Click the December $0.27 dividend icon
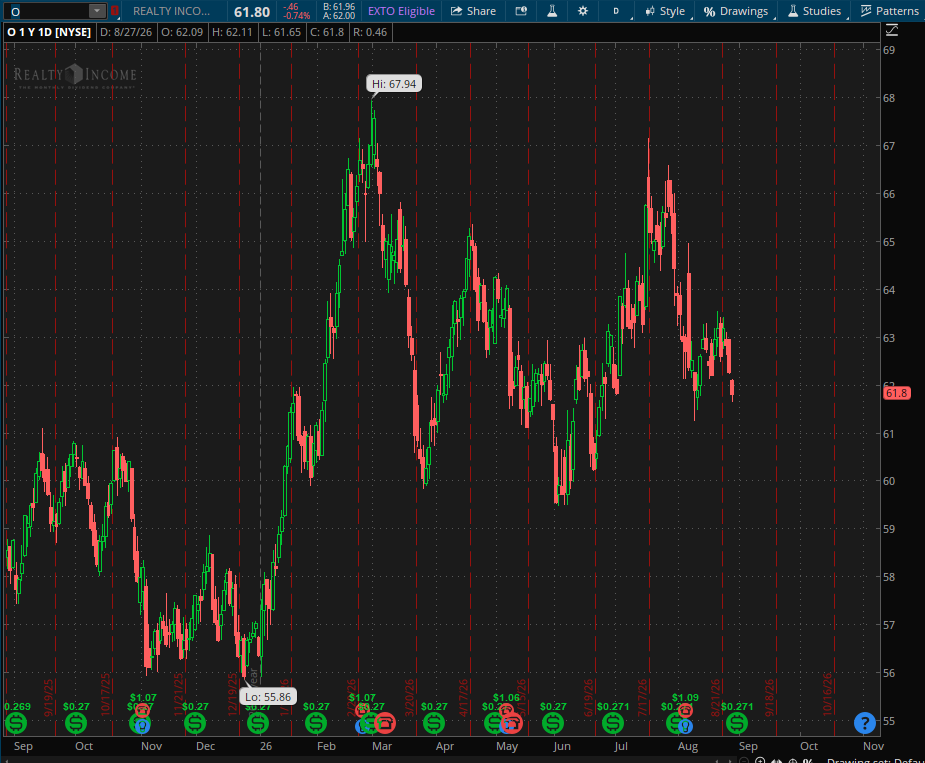 tap(195, 723)
